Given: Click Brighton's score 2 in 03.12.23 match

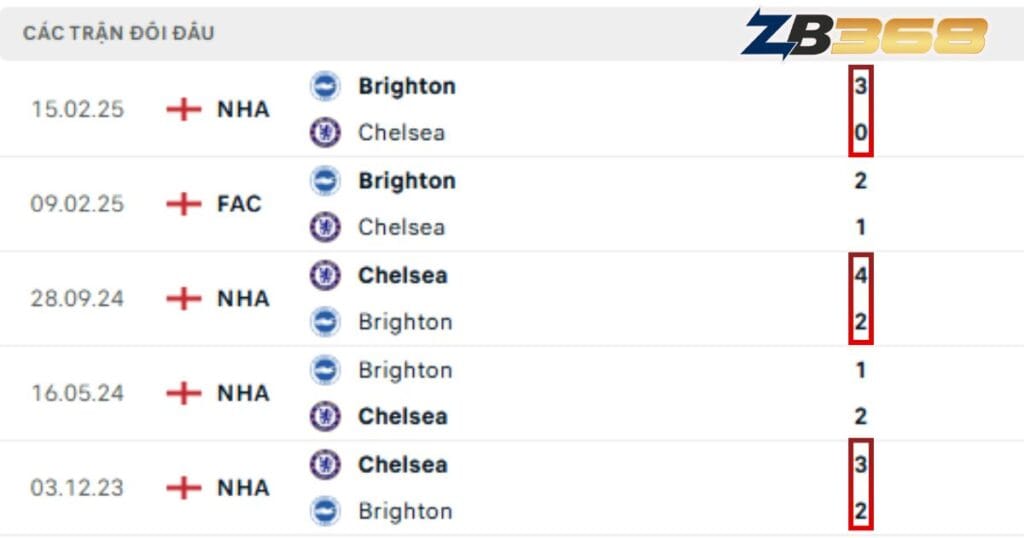Looking at the screenshot, I should click(861, 511).
